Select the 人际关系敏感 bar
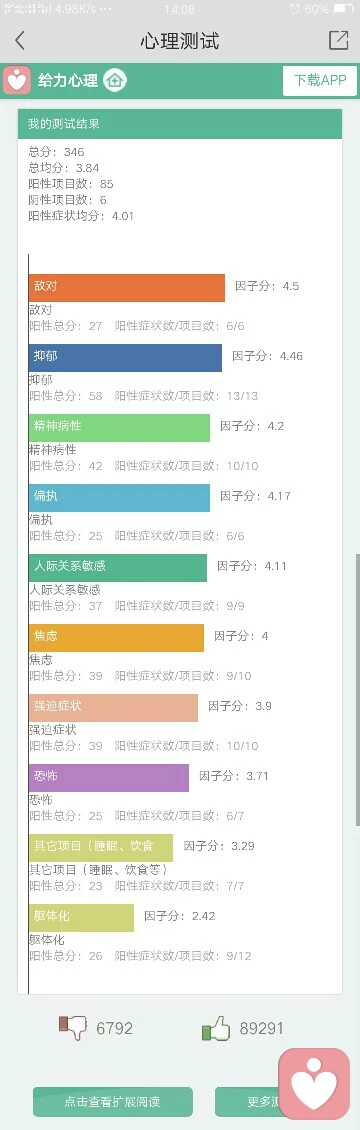This screenshot has height=1130, width=360. 118,567
